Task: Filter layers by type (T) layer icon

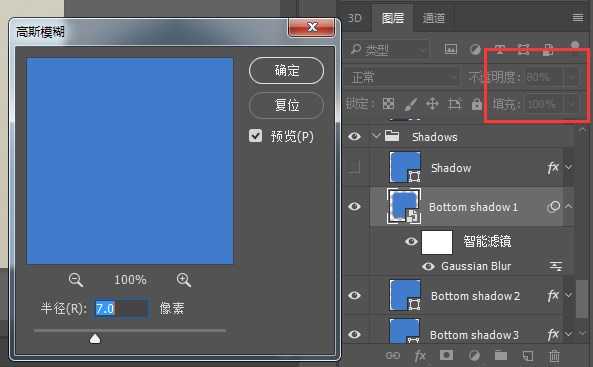Action: tap(500, 49)
